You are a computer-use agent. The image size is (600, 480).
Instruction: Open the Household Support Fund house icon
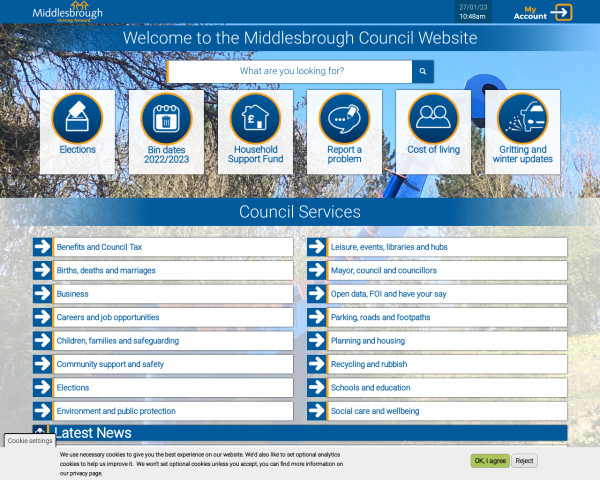[256, 118]
